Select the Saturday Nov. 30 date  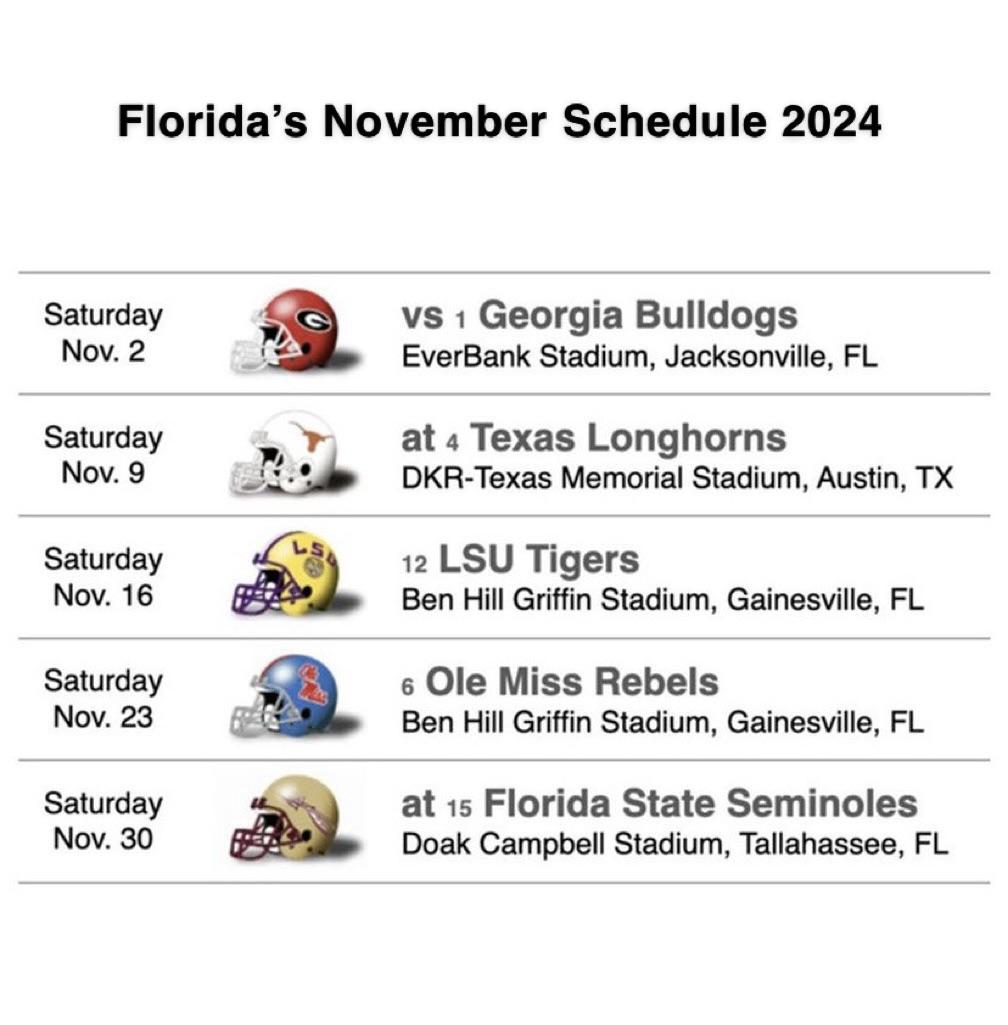tap(103, 821)
